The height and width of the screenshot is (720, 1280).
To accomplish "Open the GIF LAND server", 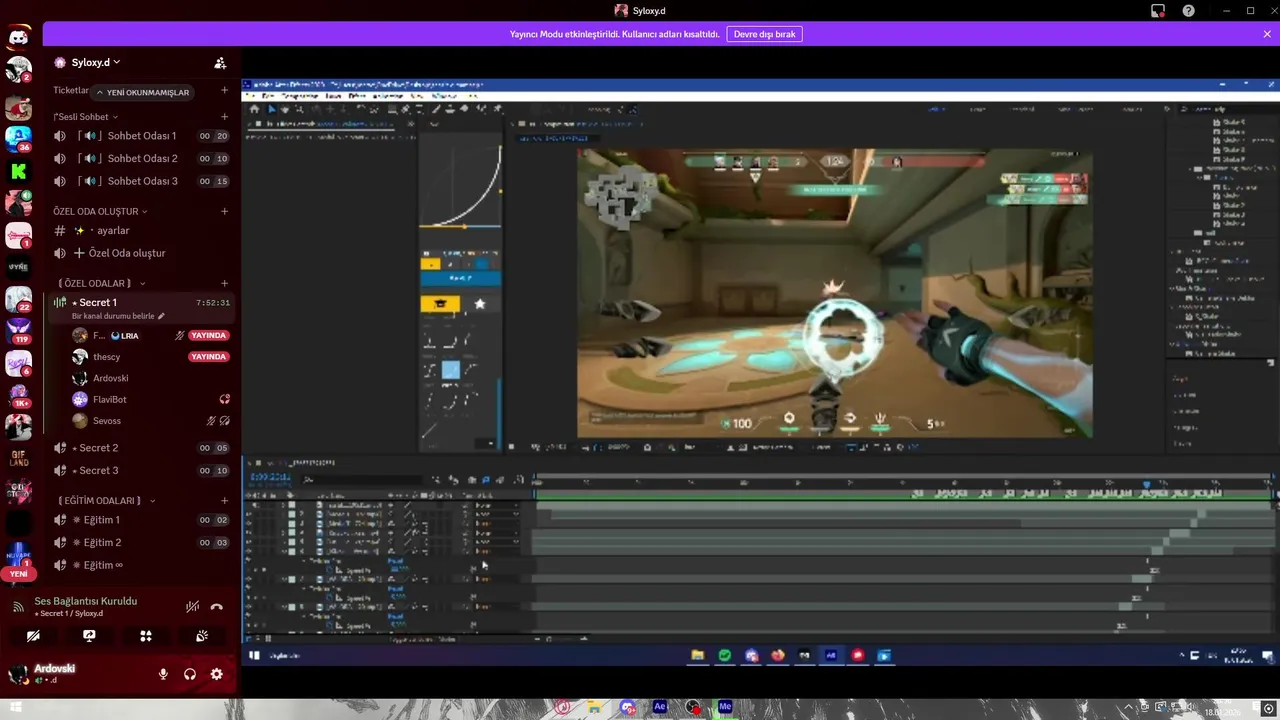I will [18, 460].
